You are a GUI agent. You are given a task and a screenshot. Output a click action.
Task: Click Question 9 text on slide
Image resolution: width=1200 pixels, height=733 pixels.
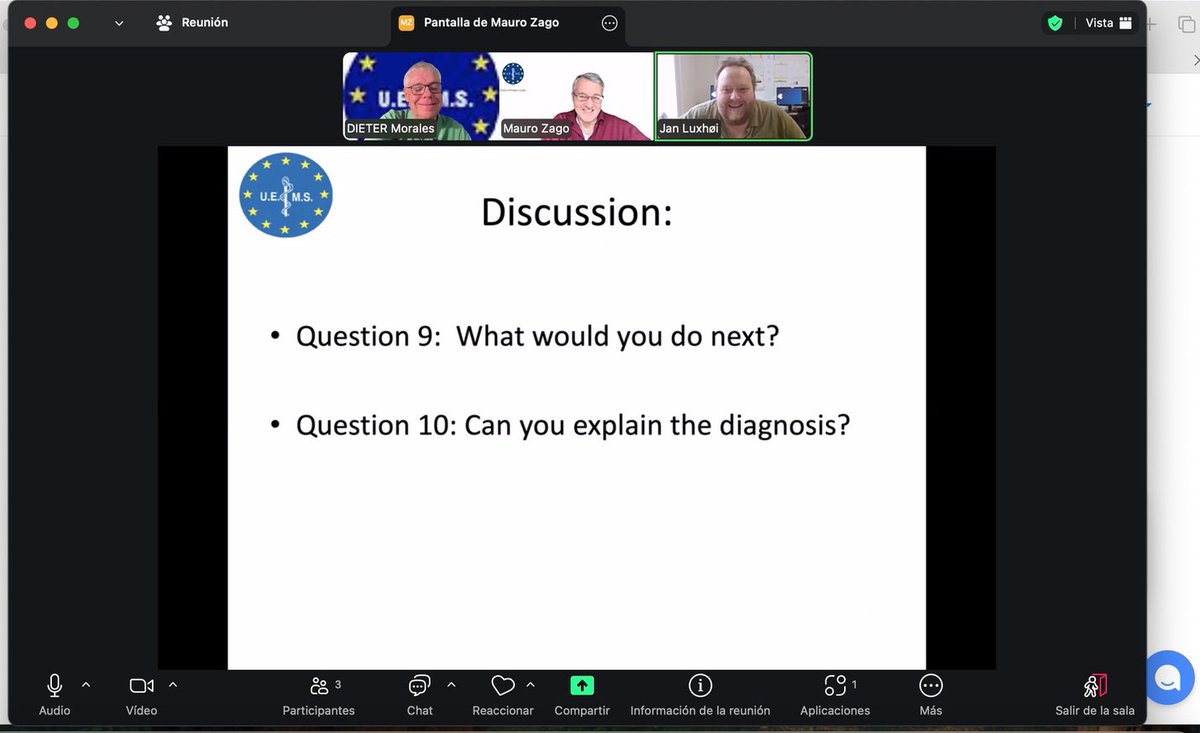537,336
